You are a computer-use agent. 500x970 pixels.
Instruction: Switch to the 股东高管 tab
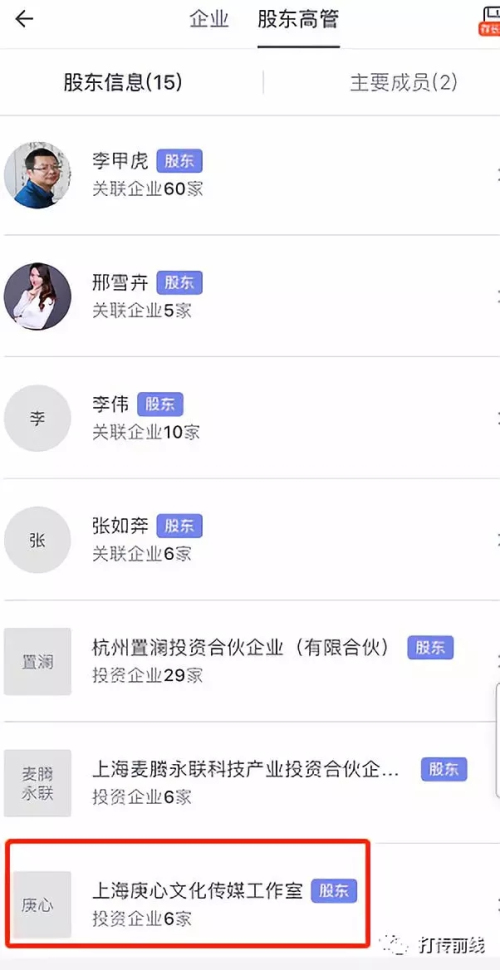[298, 20]
